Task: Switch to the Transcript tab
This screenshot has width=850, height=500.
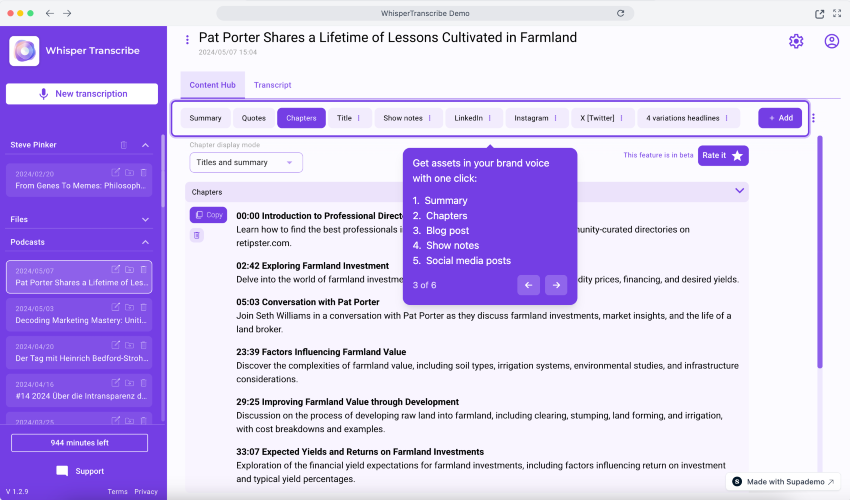Action: coord(273,85)
